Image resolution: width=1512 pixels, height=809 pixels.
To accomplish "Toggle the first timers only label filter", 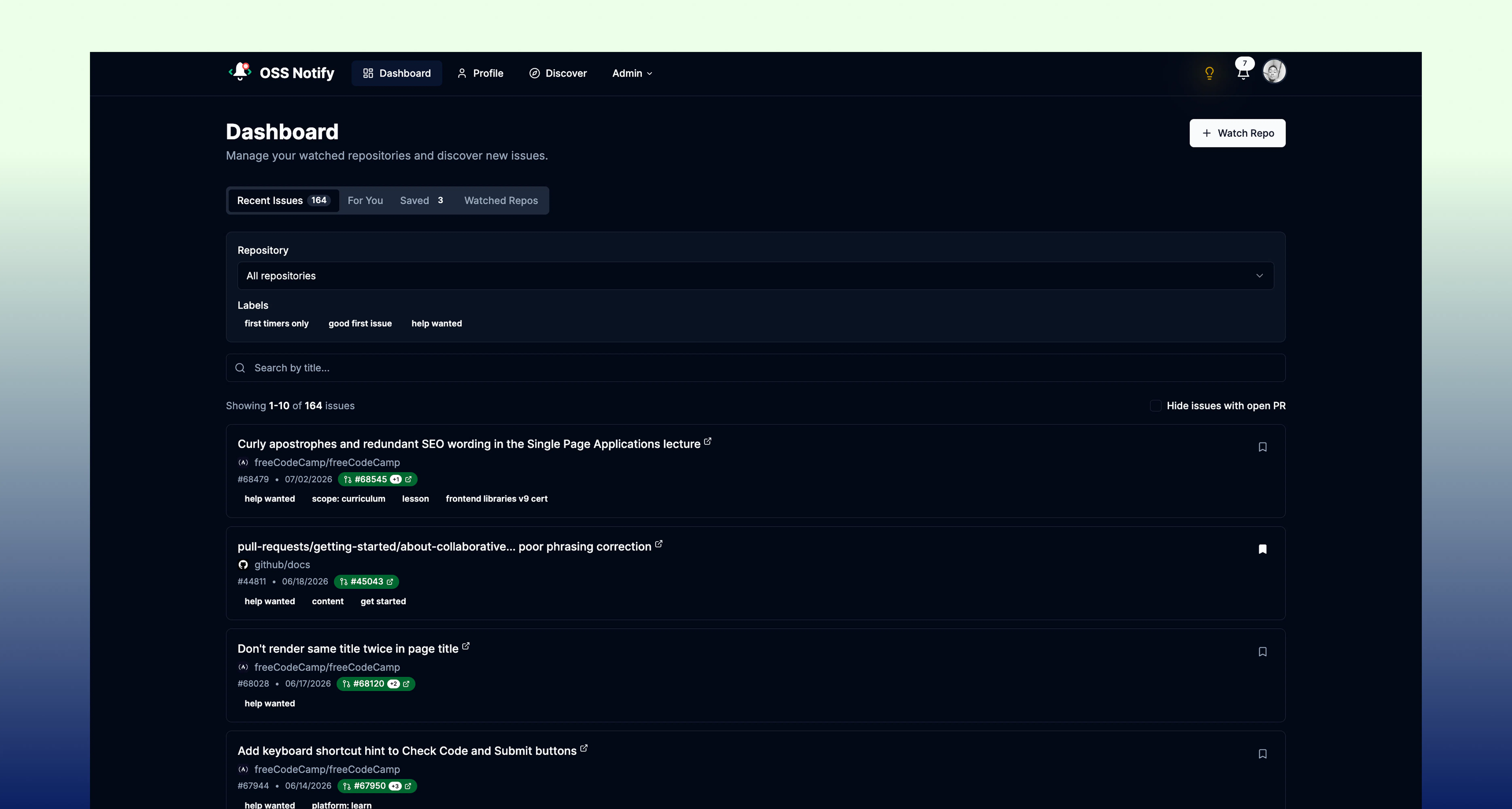I will 276,324.
